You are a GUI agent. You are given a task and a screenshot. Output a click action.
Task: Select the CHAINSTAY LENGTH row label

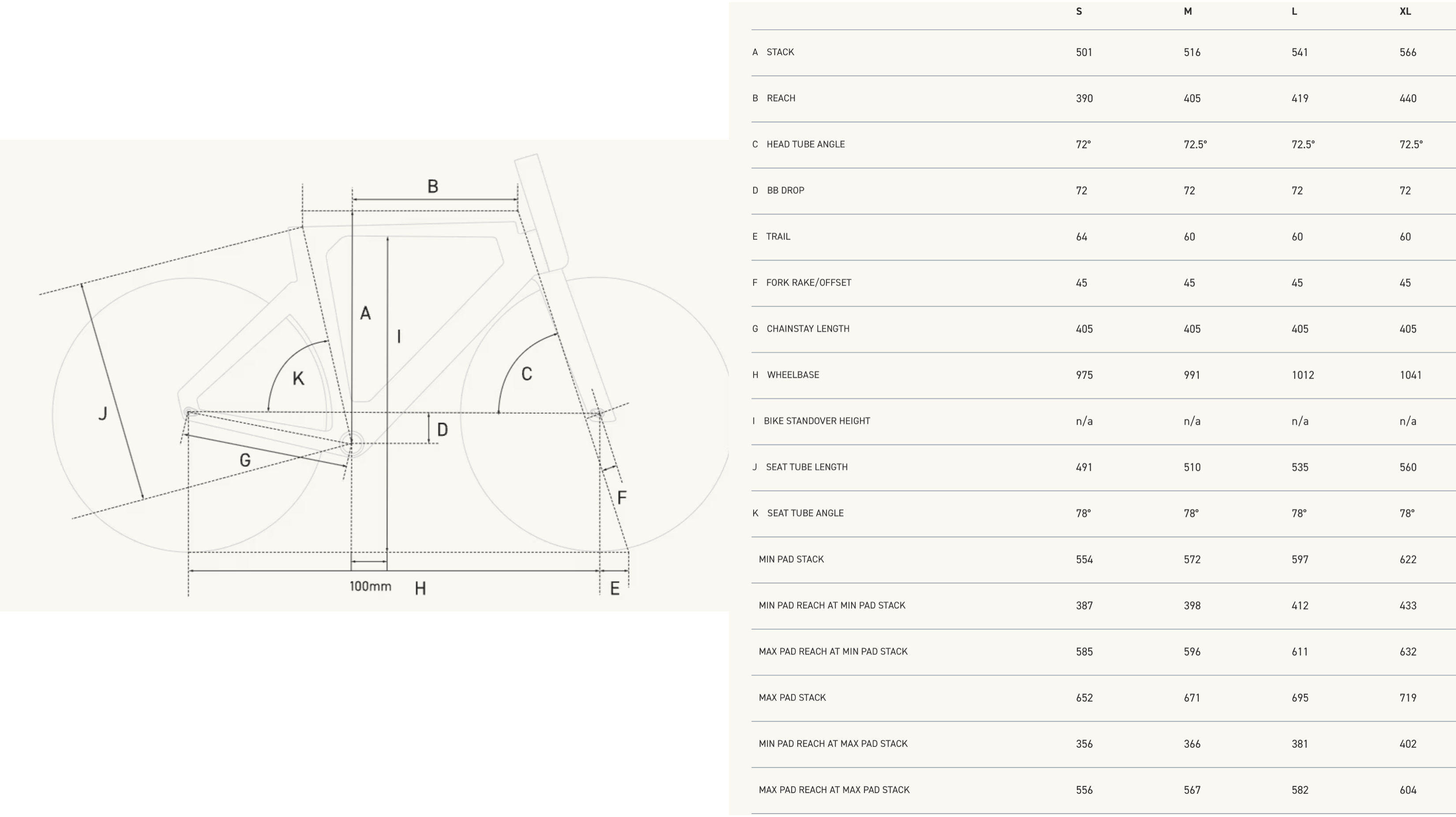tap(808, 329)
